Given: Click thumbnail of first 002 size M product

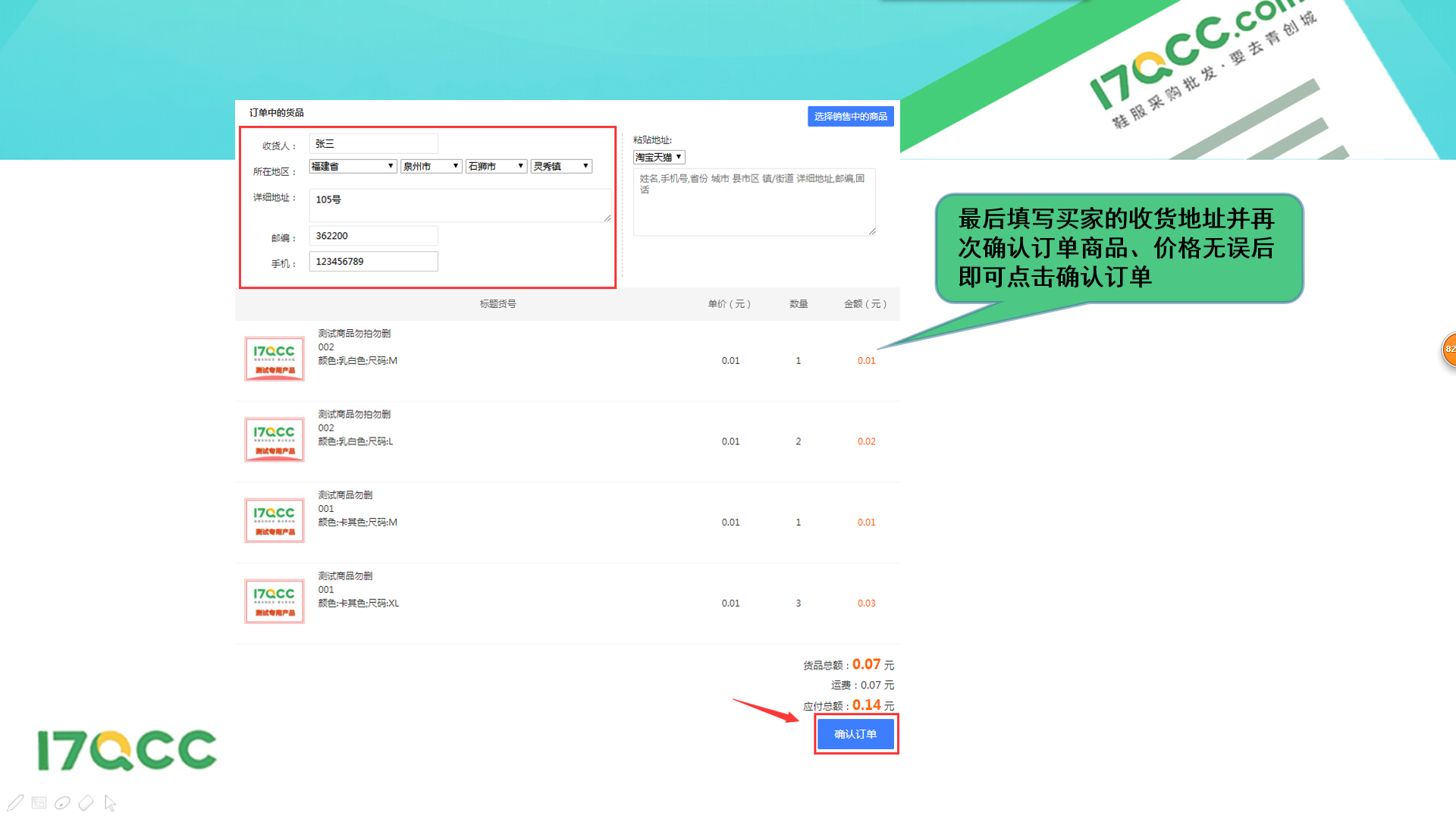Looking at the screenshot, I should pos(275,359).
